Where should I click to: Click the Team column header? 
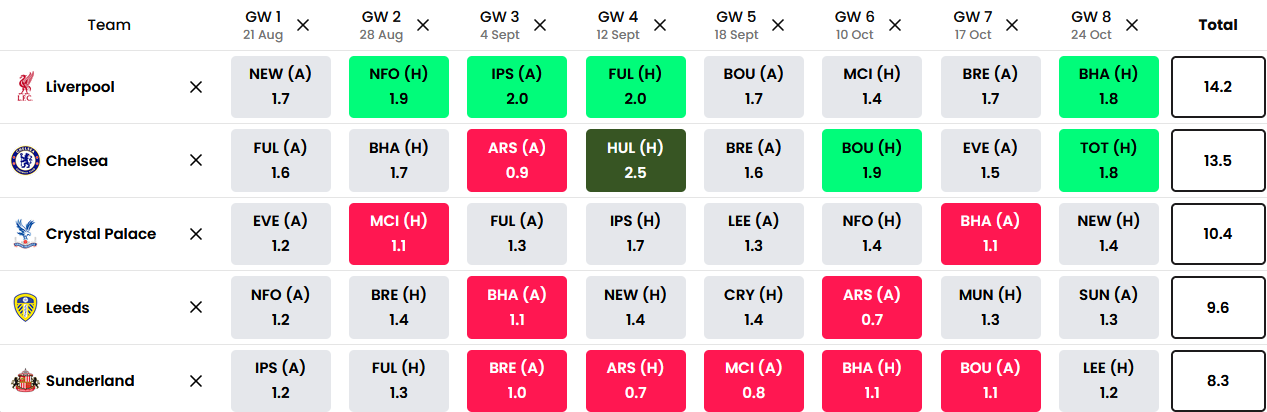coord(109,25)
